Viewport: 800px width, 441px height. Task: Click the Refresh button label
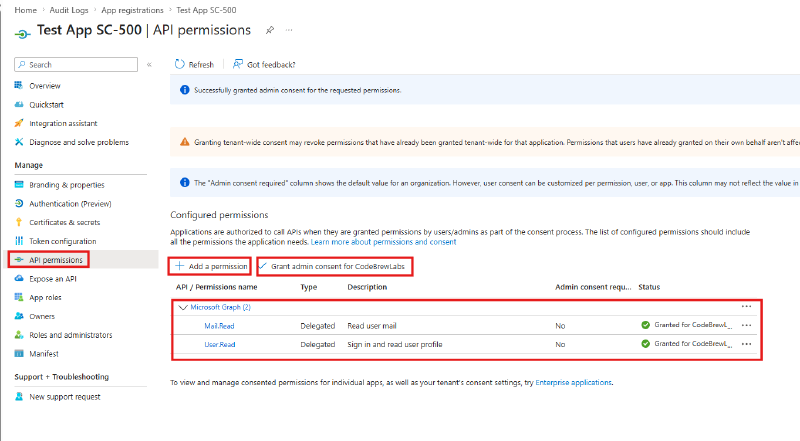coord(201,65)
